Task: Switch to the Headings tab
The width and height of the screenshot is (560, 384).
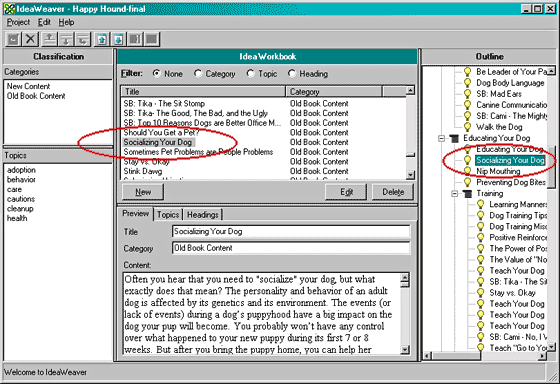Action: [x=203, y=215]
